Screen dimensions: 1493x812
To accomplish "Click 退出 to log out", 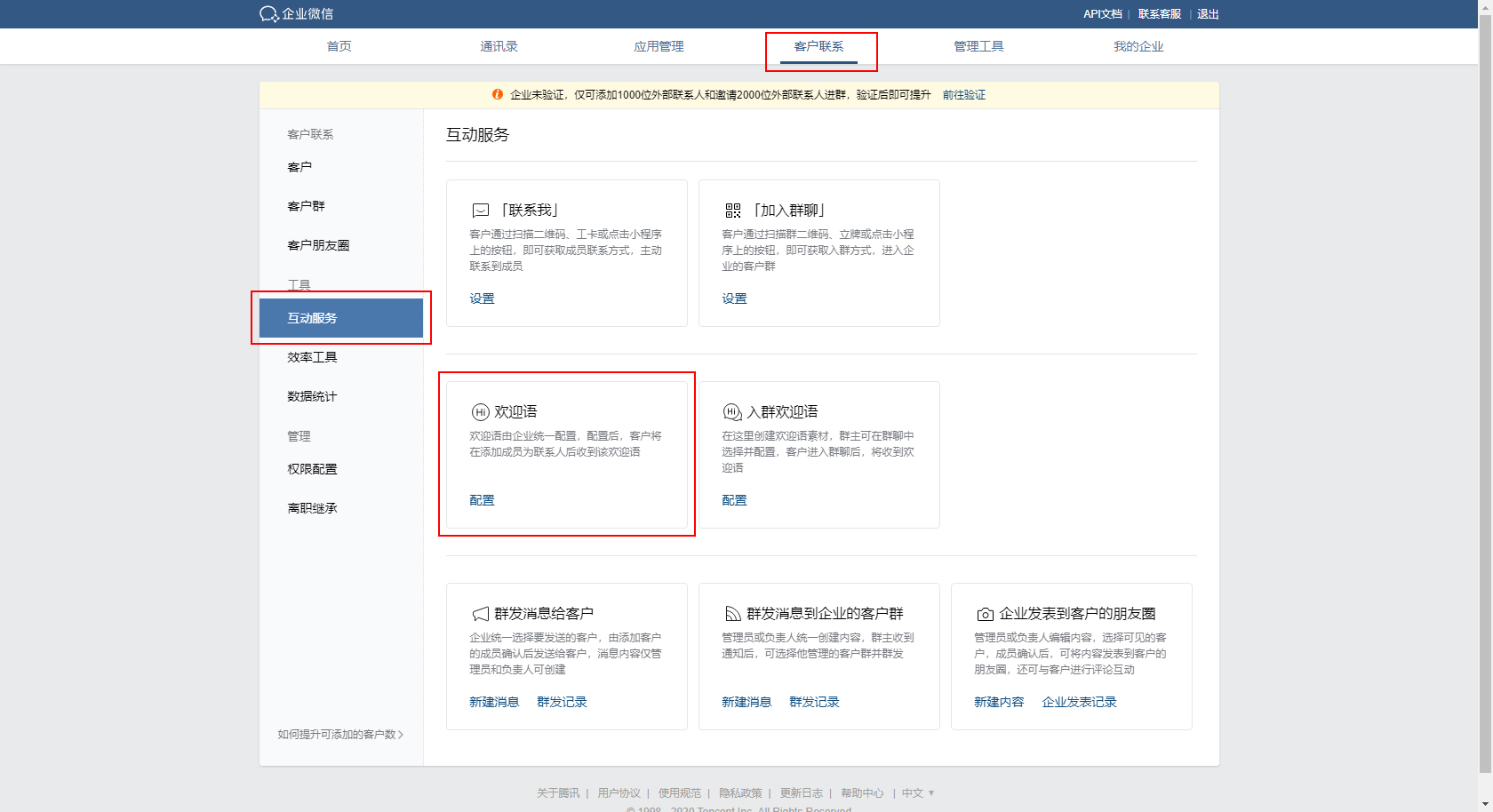I will coord(1208,14).
